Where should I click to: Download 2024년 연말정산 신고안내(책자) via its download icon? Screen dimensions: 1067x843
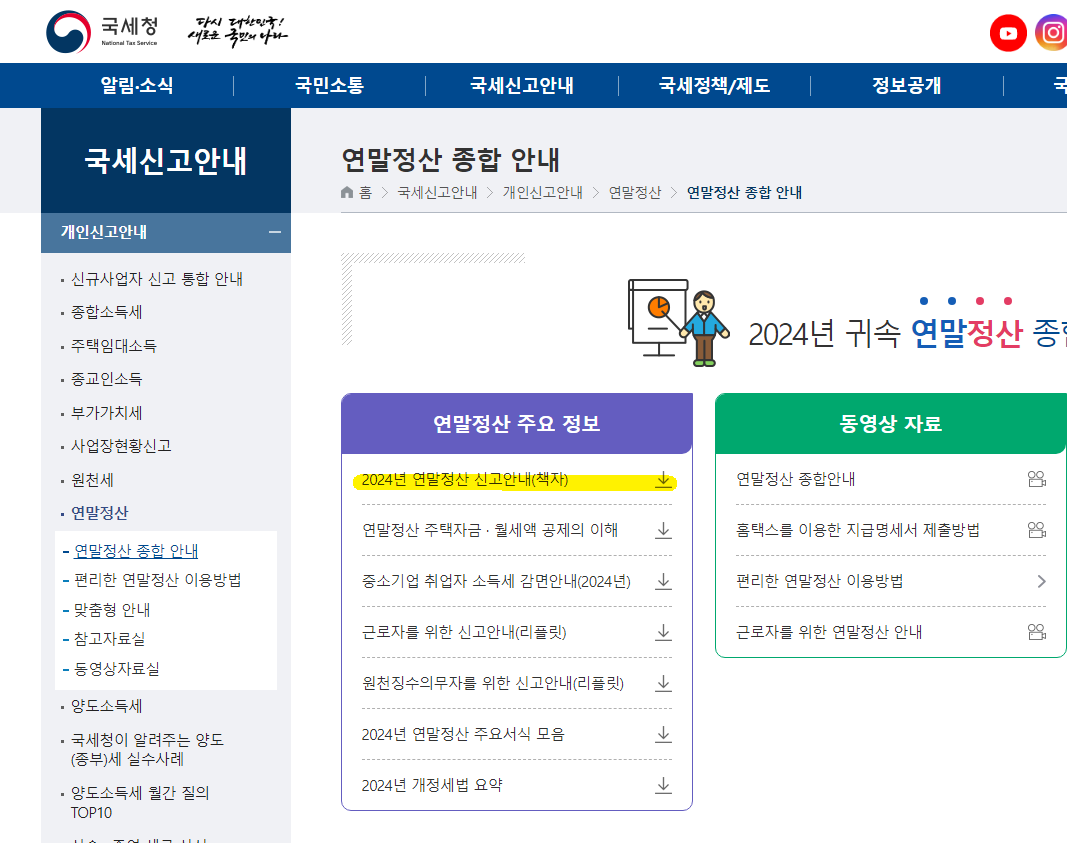tap(663, 479)
